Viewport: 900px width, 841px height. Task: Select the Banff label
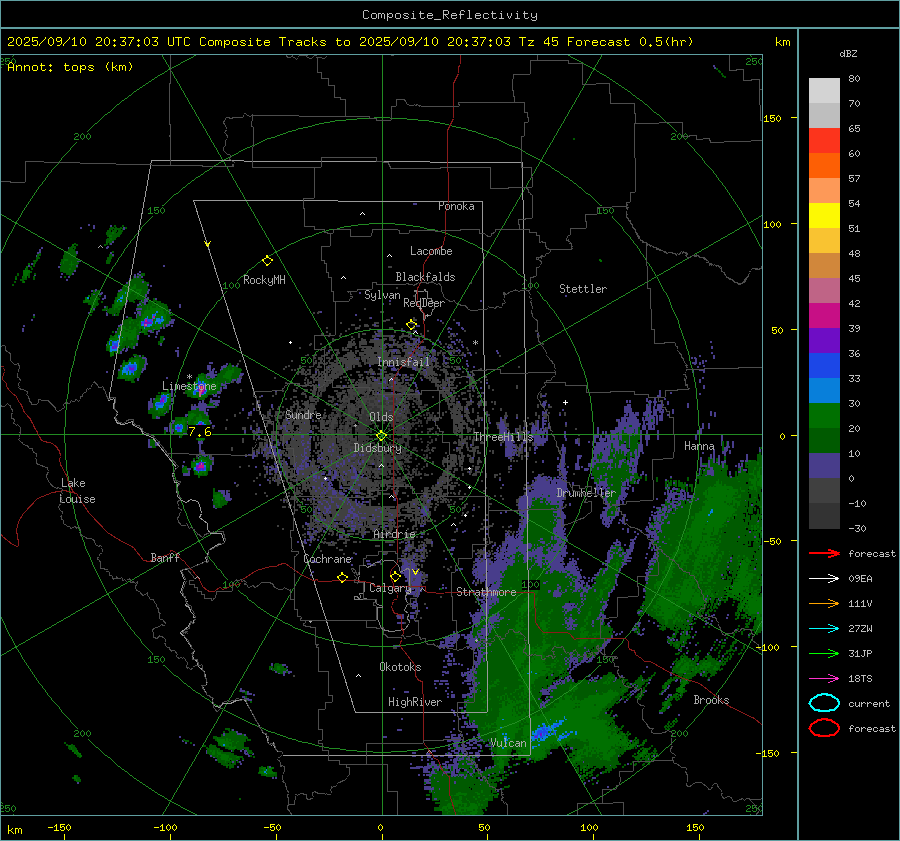coord(165,558)
